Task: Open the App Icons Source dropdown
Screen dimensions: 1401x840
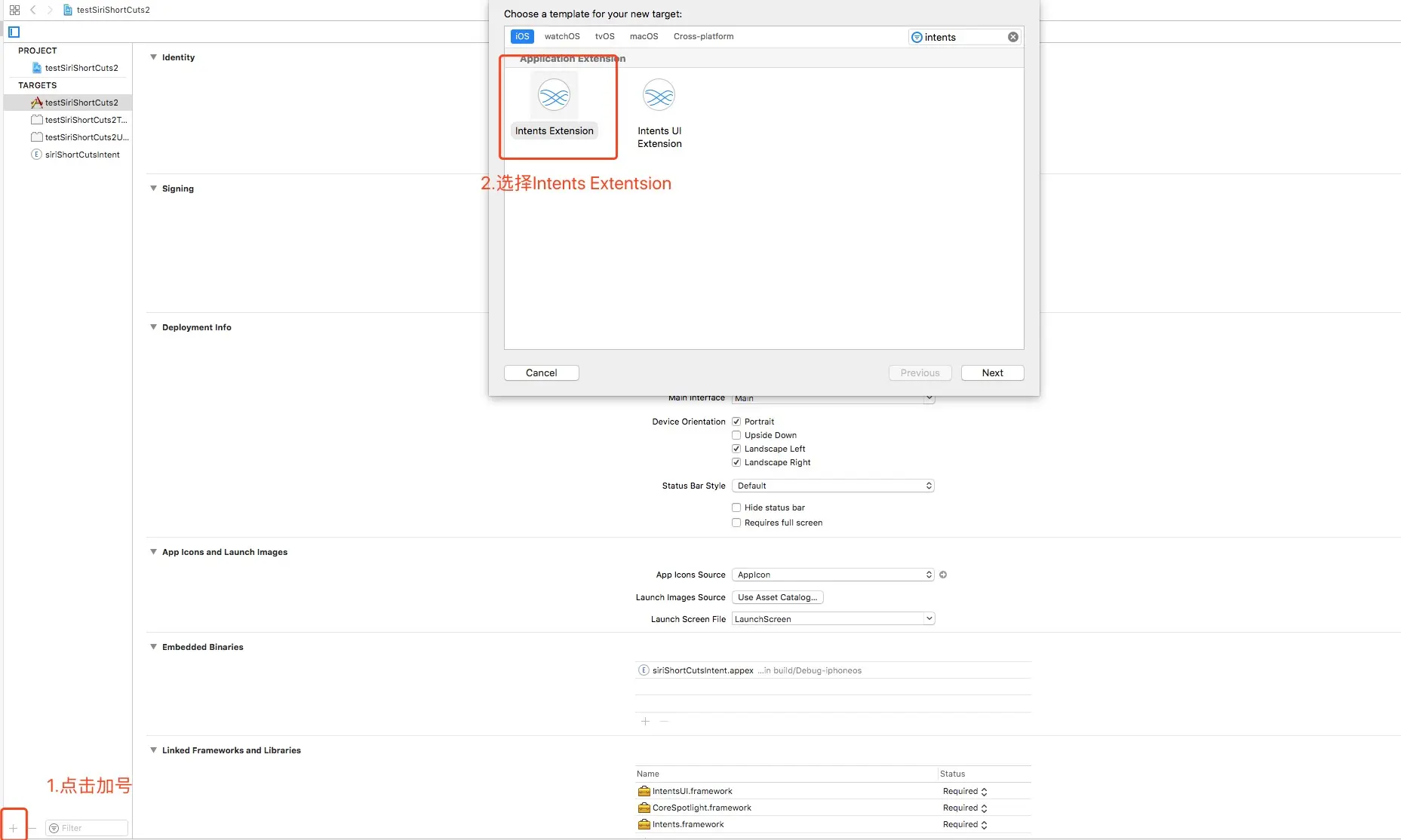Action: coord(833,575)
